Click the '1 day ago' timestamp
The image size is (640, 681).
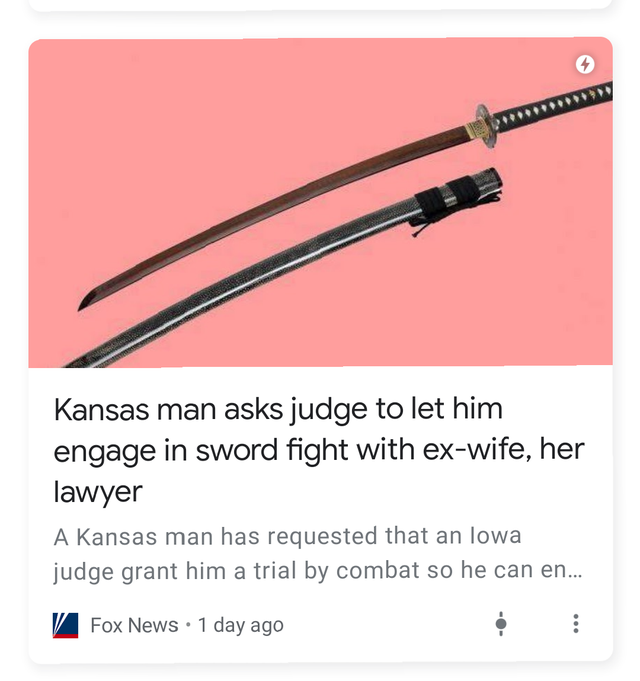pos(241,625)
